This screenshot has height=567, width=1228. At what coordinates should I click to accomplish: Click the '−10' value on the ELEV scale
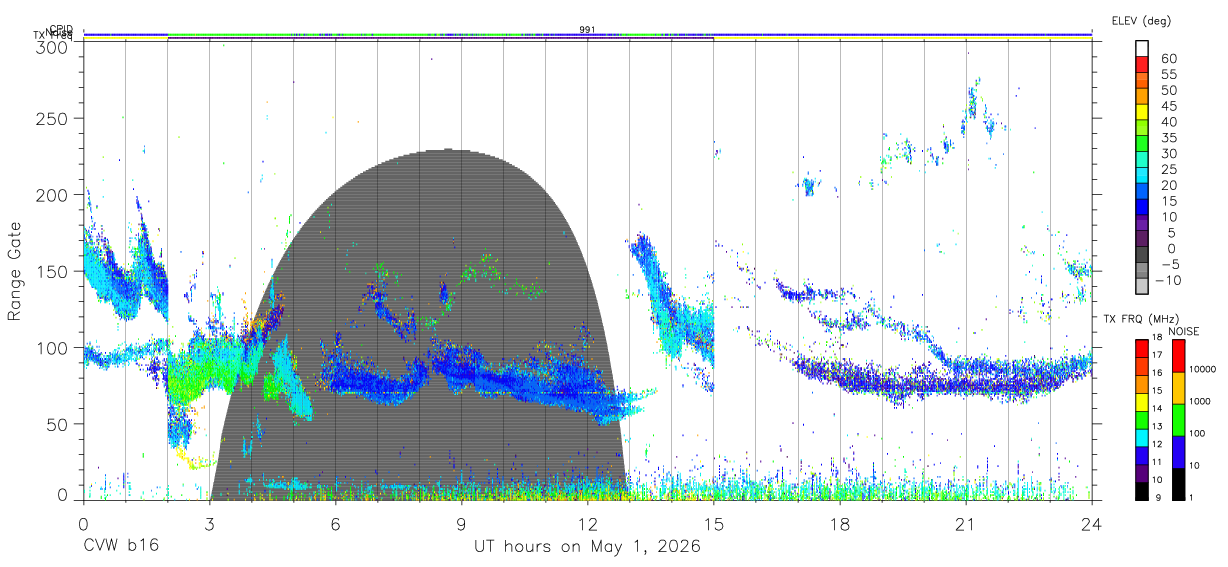pyautogui.click(x=1166, y=280)
